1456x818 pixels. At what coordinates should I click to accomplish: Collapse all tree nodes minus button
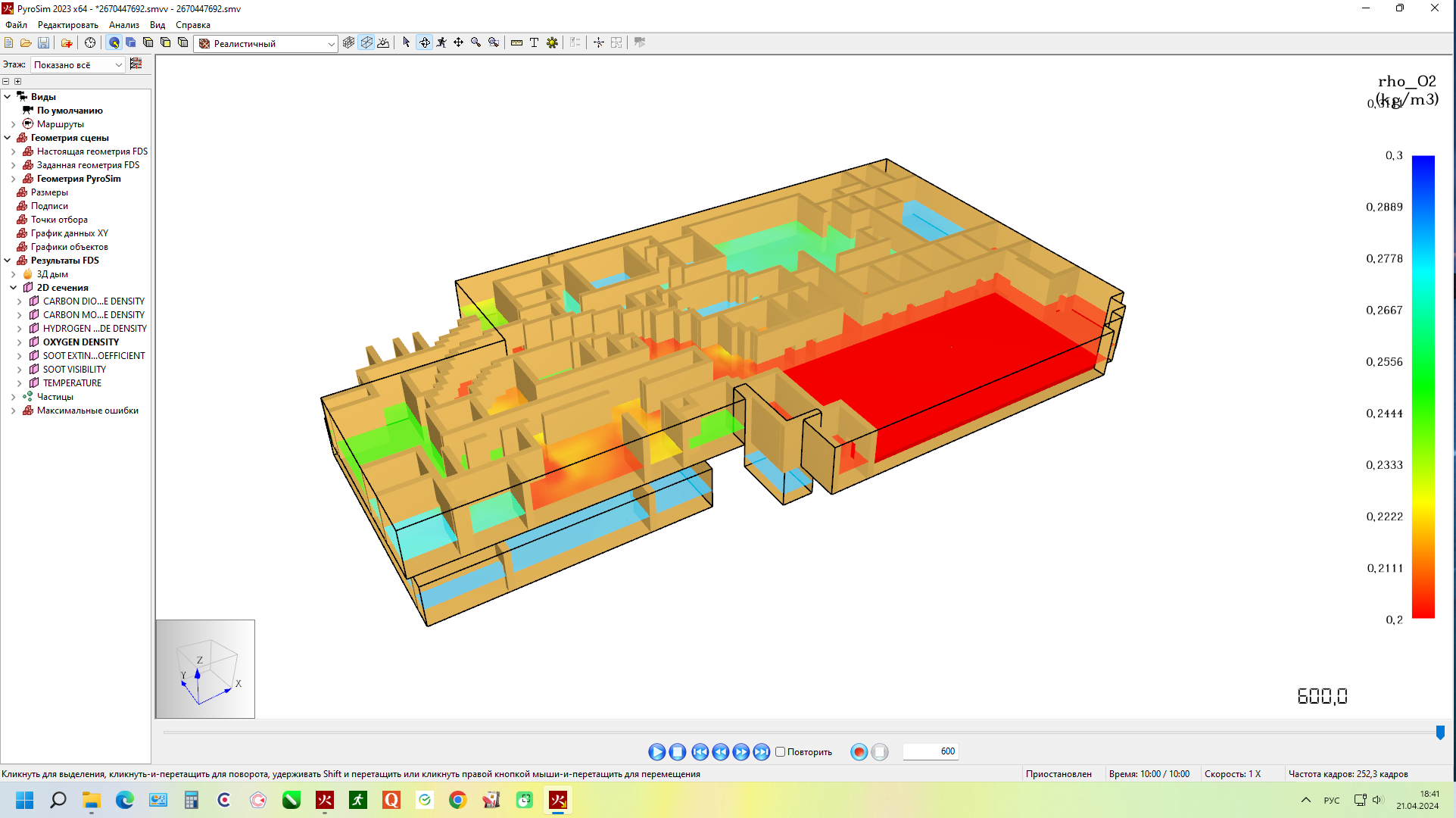6,81
